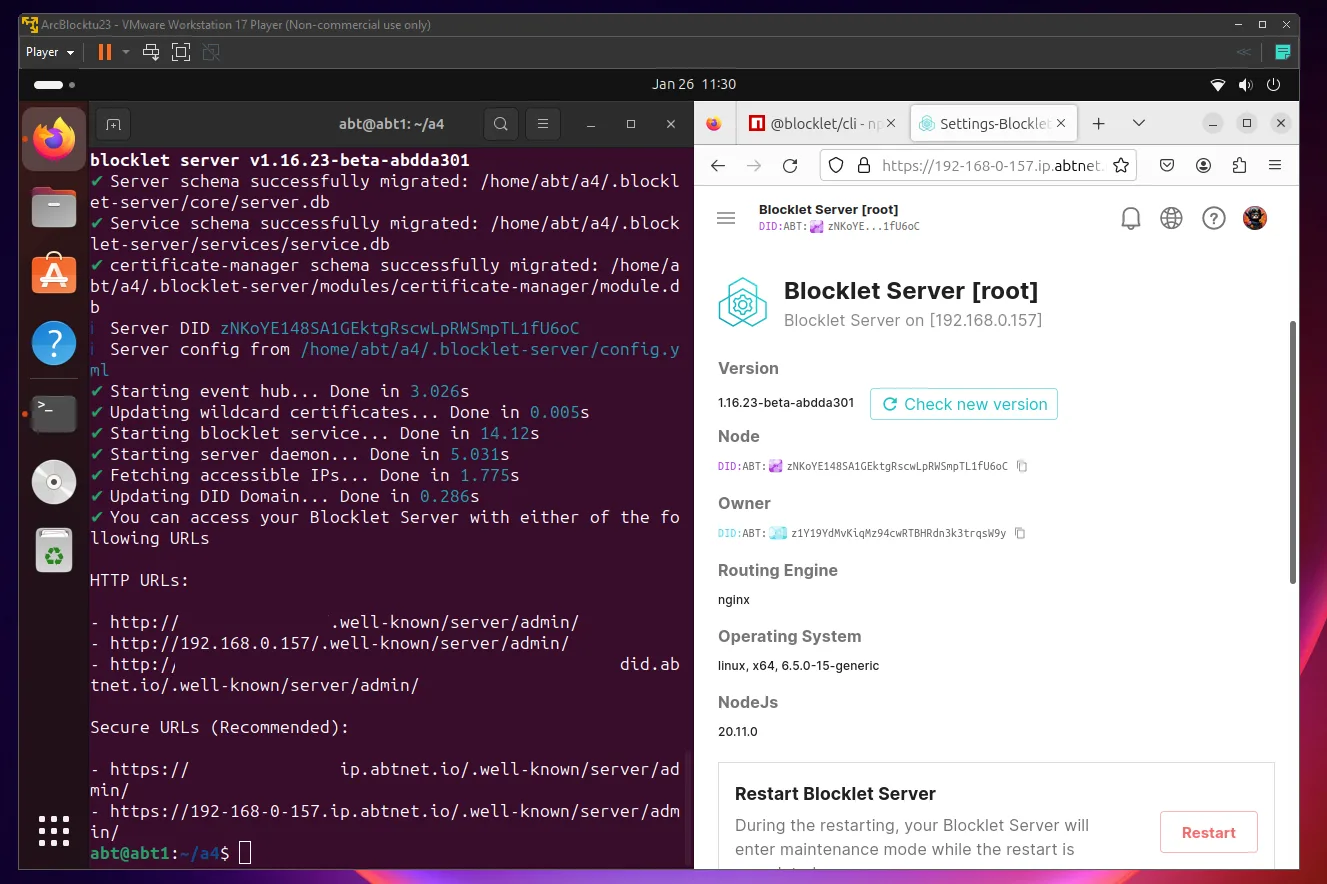Click the Node DID text value
Image resolution: width=1327 pixels, height=884 pixels.
(897, 466)
